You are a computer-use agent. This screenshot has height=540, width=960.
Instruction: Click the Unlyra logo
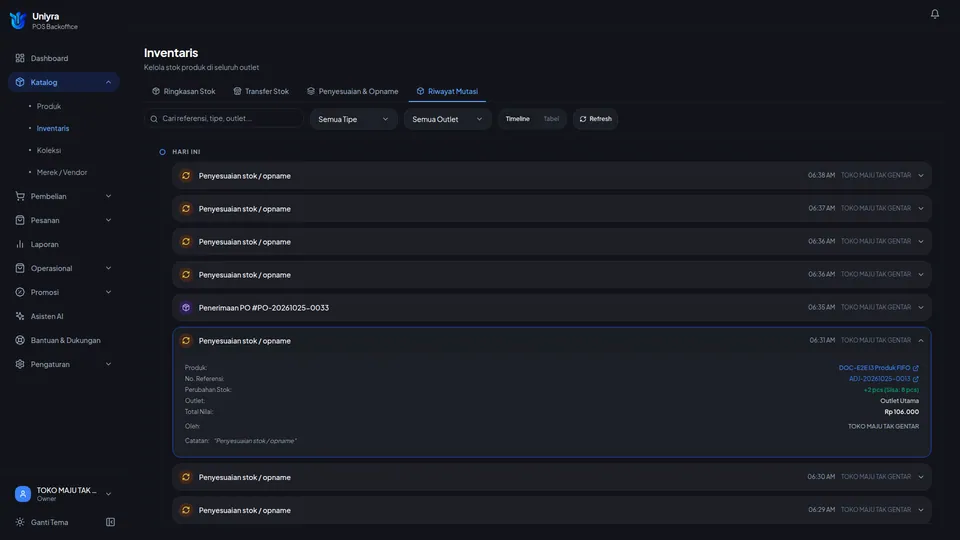click(x=18, y=20)
